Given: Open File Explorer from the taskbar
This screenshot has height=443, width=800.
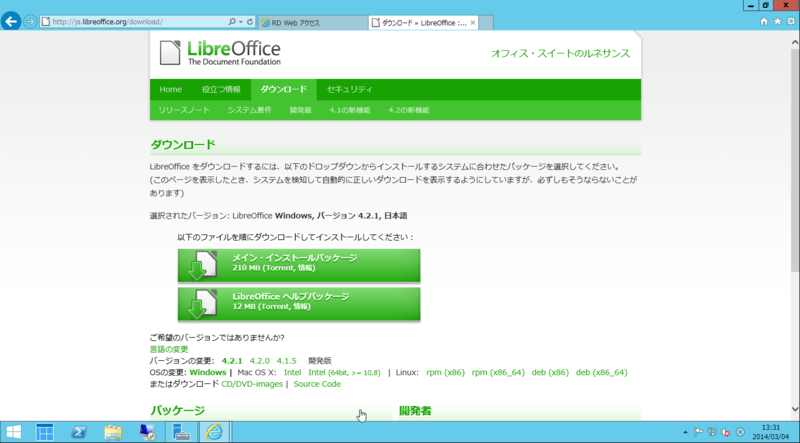Looking at the screenshot, I should pyautogui.click(x=113, y=432).
